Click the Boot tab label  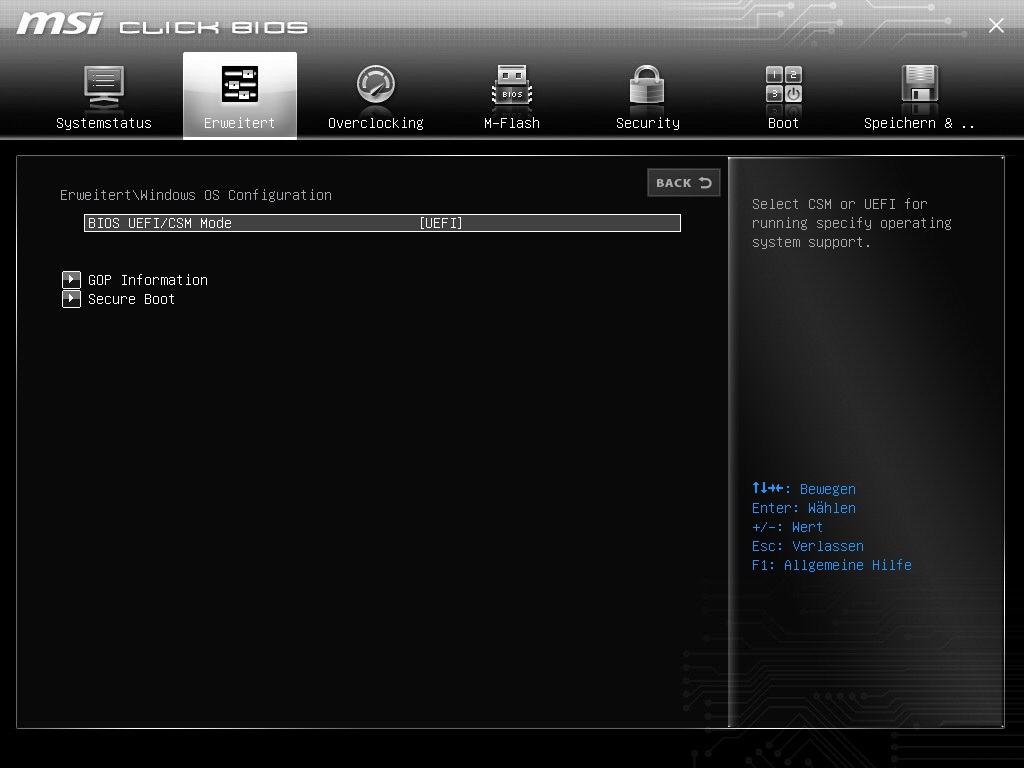tap(784, 123)
